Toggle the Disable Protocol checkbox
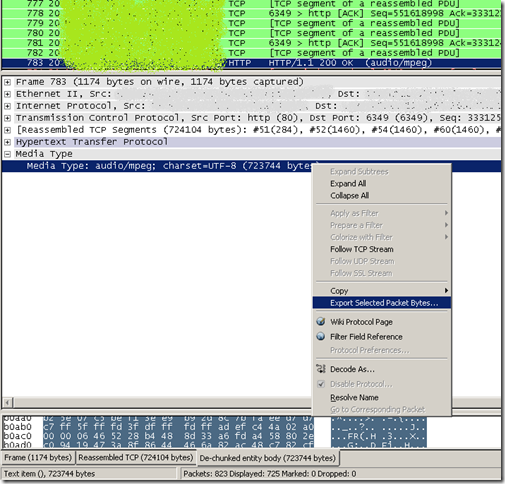This screenshot has height=484, width=505. pyautogui.click(x=321, y=384)
